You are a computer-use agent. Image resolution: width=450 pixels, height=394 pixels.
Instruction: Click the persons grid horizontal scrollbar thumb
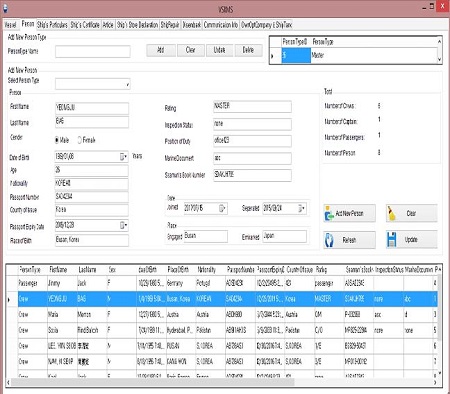(x=153, y=382)
